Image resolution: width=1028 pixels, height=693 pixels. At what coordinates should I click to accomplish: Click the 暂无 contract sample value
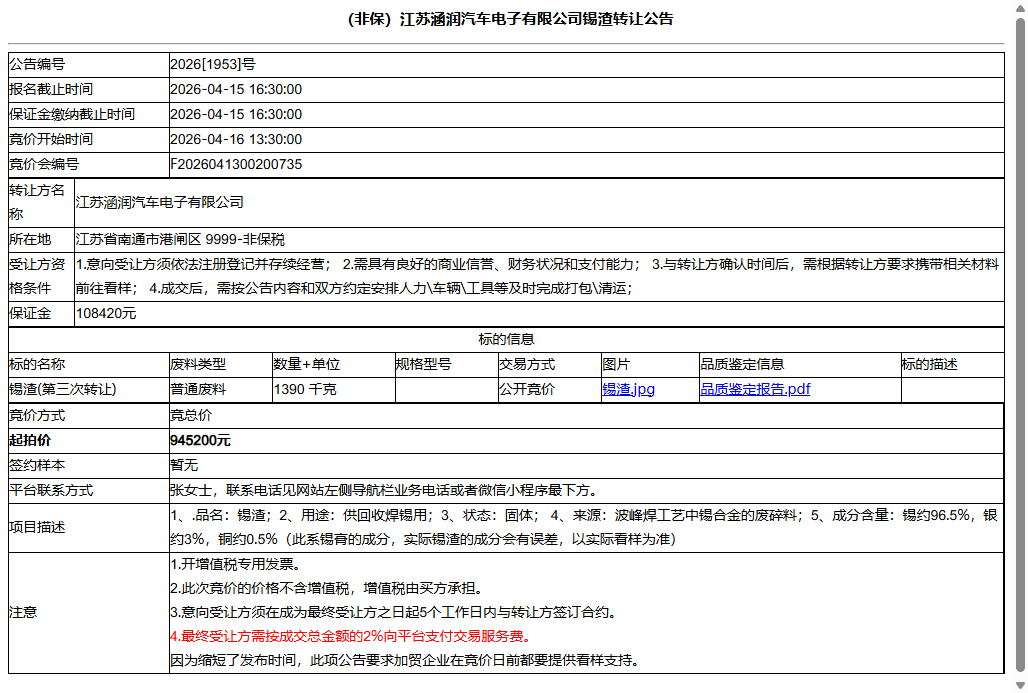coord(184,465)
